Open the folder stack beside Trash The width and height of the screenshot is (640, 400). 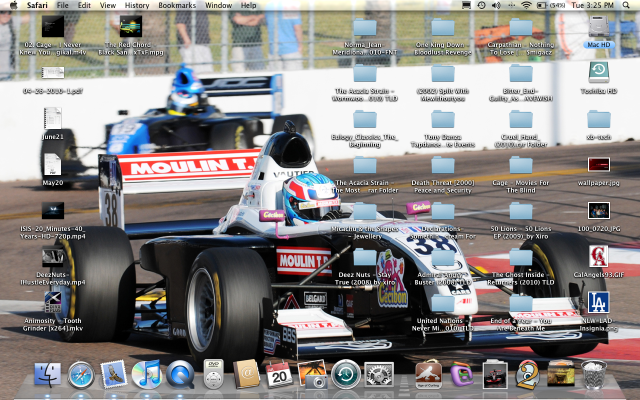click(x=561, y=373)
